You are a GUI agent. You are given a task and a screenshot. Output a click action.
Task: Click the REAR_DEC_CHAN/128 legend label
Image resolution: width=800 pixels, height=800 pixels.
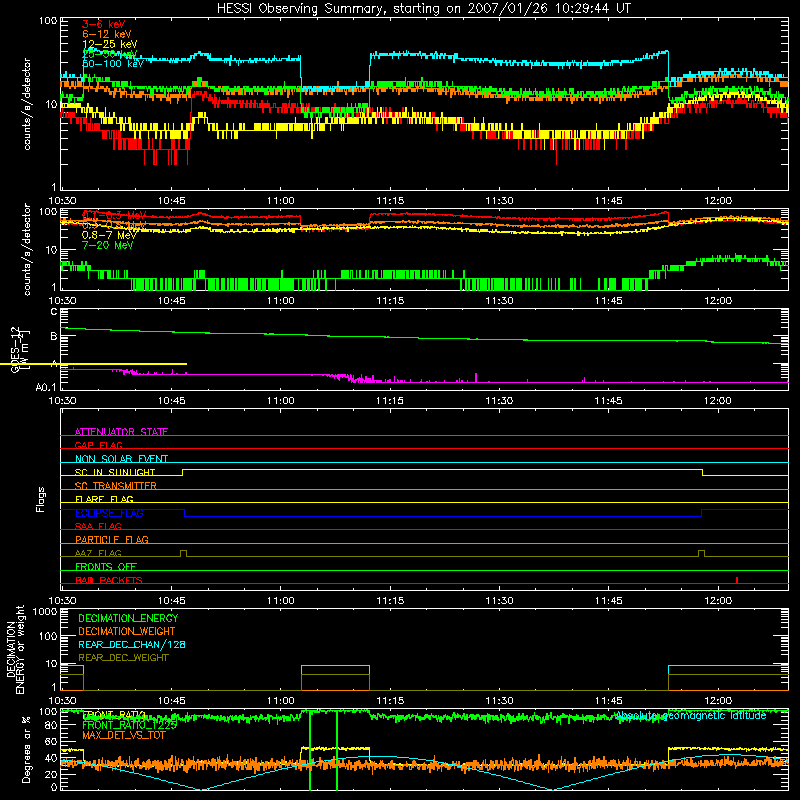coord(132,644)
